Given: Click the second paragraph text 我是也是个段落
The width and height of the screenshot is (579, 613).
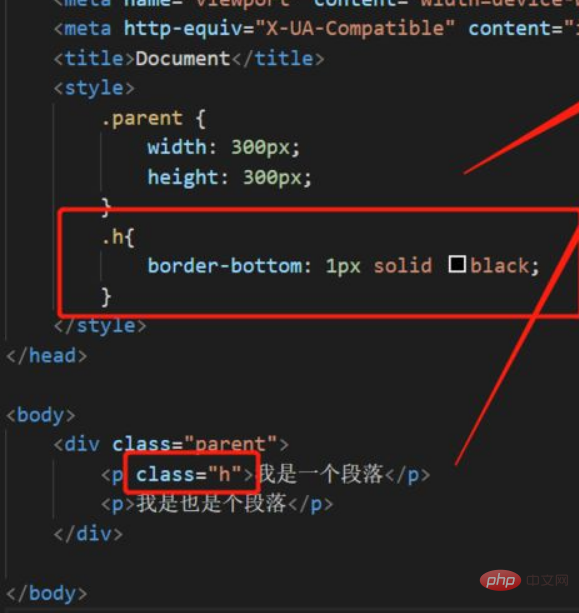Looking at the screenshot, I should click(211, 504).
